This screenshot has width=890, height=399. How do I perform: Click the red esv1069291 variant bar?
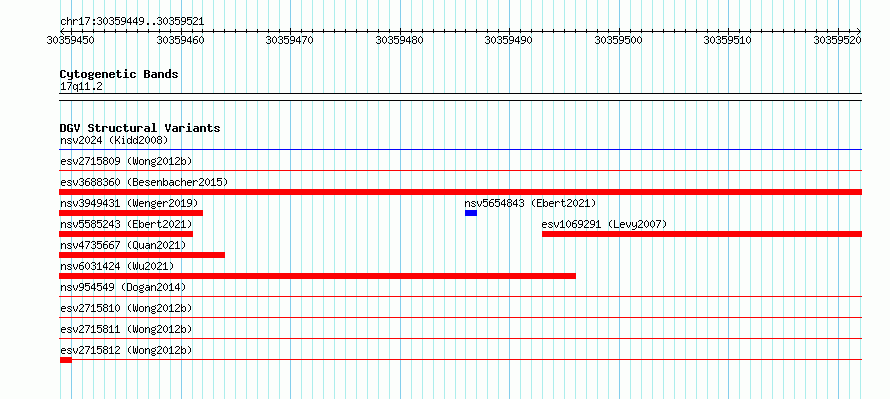tap(702, 234)
